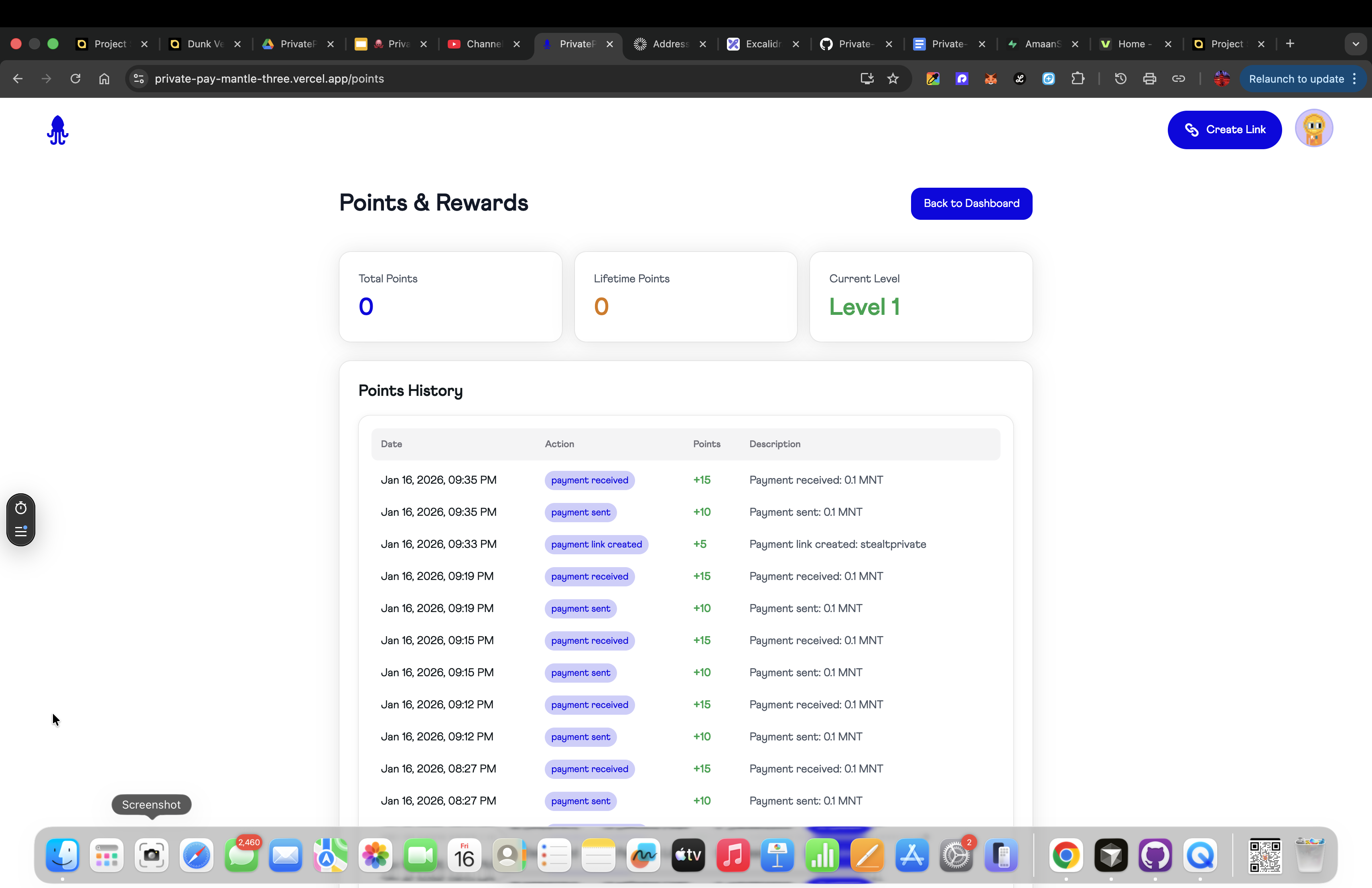Image resolution: width=1372 pixels, height=888 pixels.
Task: Open the Chrome Extensions puzzle icon
Action: coord(1078,79)
